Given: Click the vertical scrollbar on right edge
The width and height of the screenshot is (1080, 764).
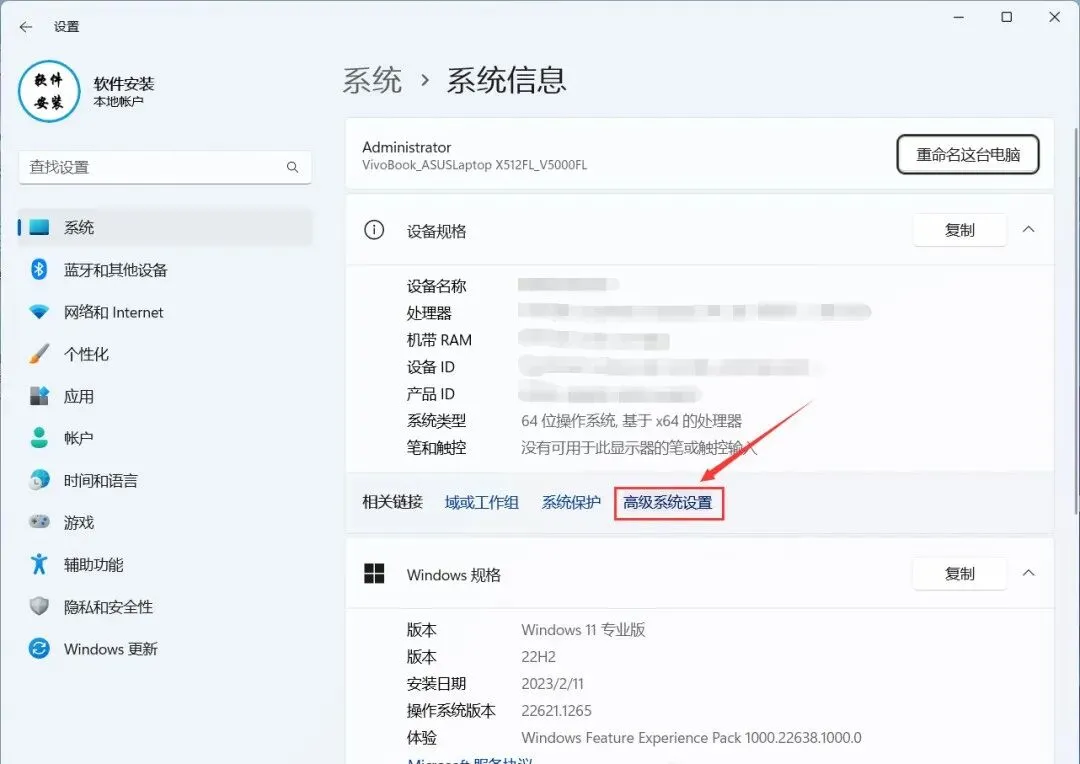Looking at the screenshot, I should 1075,320.
